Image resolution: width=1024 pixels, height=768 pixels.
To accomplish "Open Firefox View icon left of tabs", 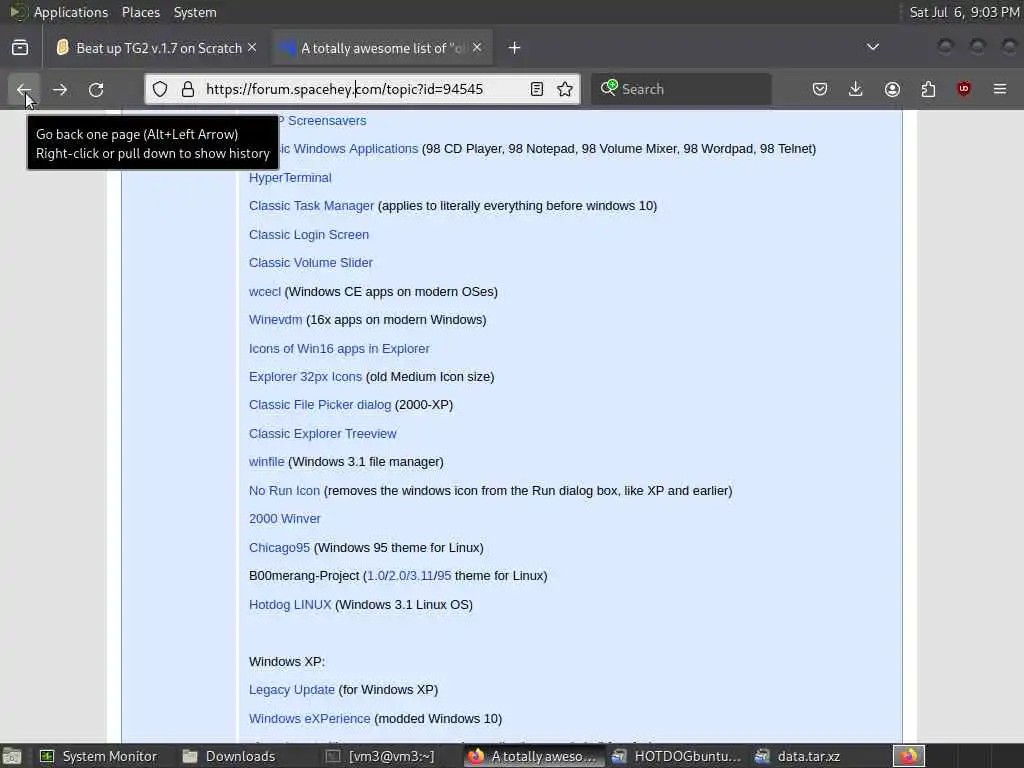I will pos(20,47).
